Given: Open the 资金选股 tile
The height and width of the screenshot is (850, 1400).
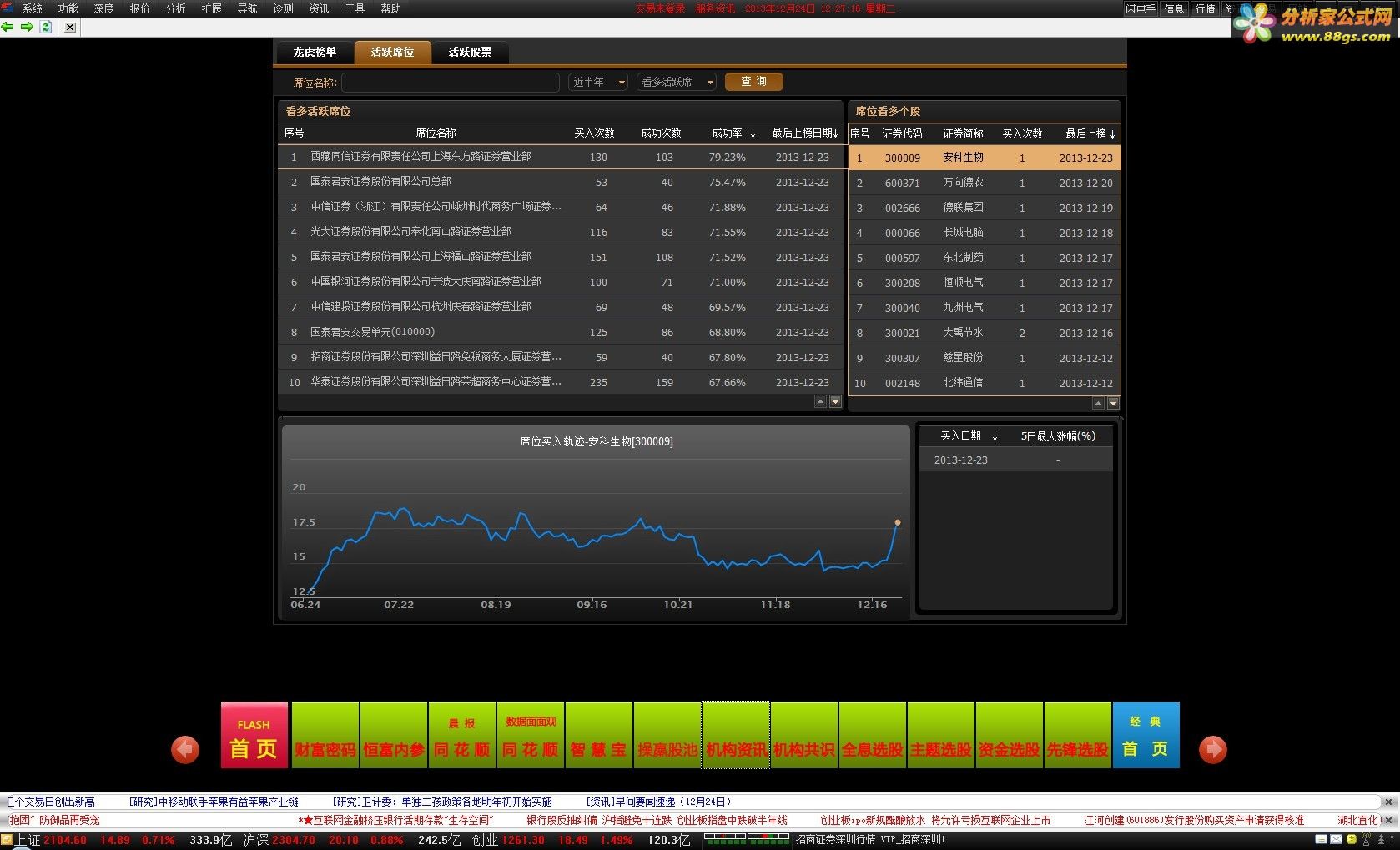Looking at the screenshot, I should (x=1010, y=735).
